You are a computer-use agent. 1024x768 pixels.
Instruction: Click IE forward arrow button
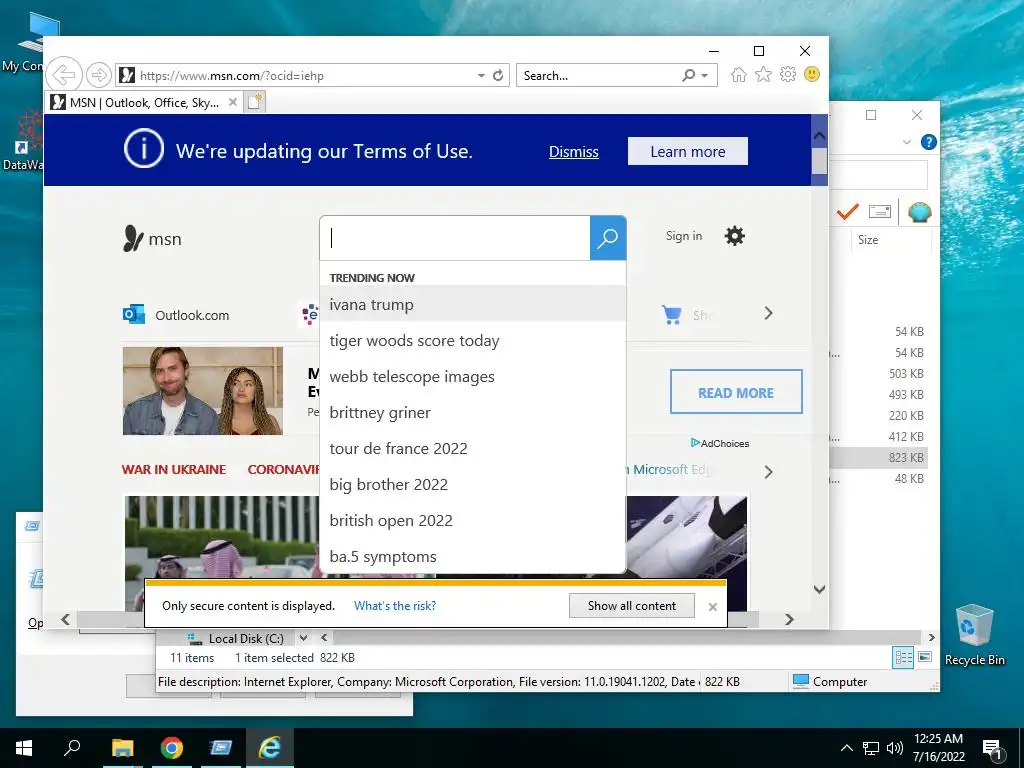99,75
